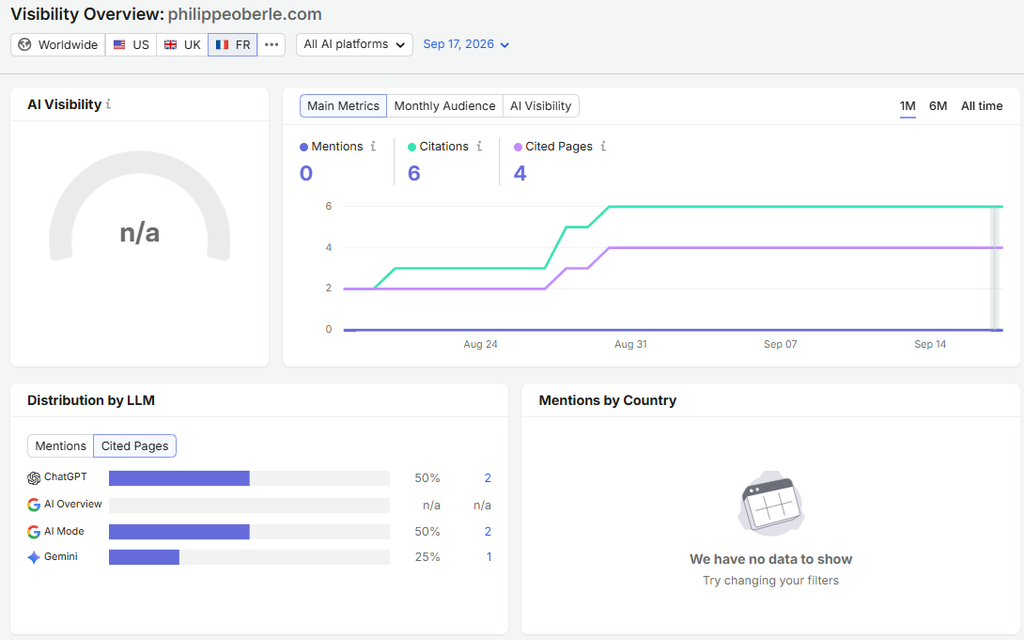Click the highlighted latest date marker on chart
This screenshot has height=640, width=1024.
tap(995, 268)
